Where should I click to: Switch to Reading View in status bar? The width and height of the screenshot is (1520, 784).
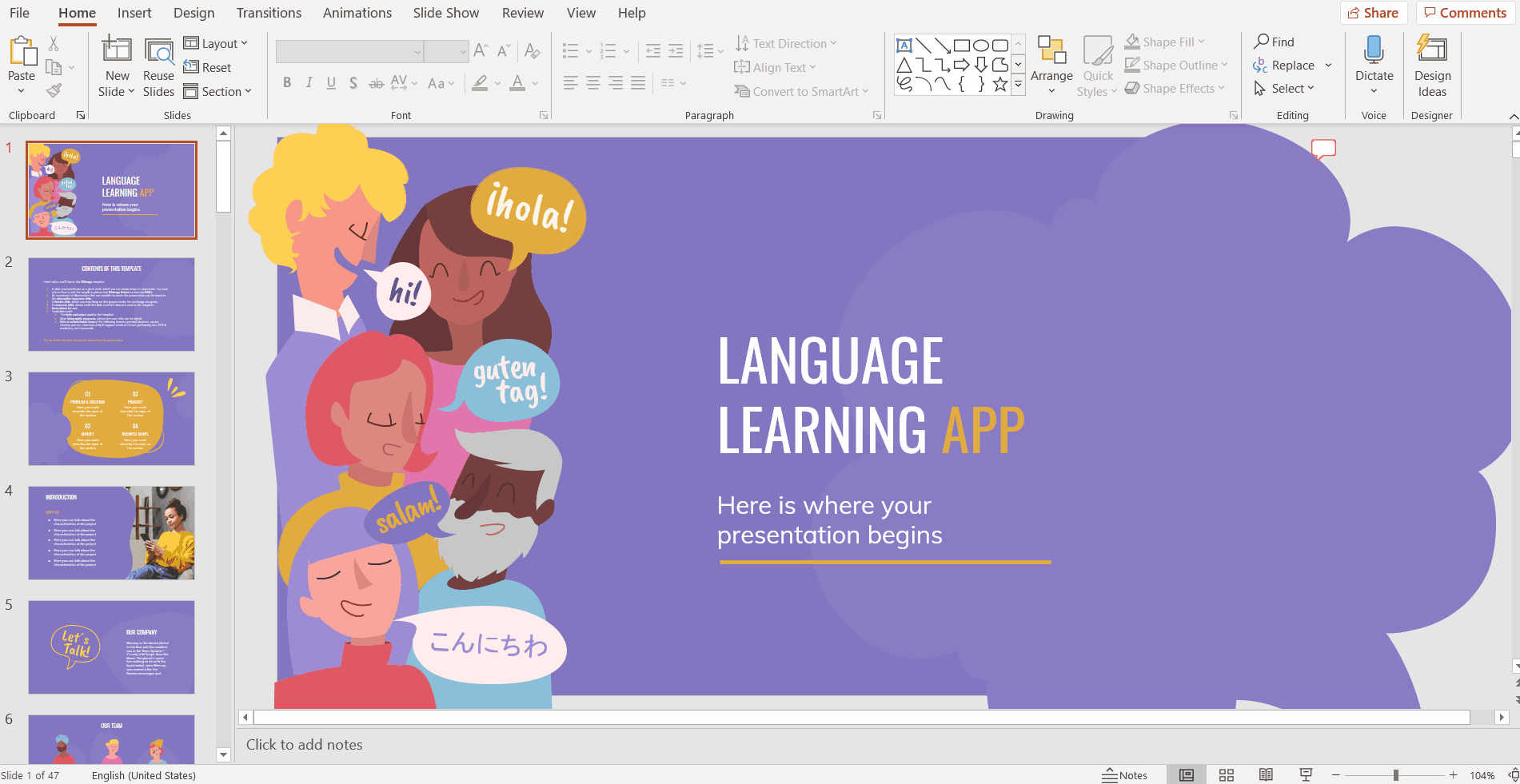[x=1266, y=775]
